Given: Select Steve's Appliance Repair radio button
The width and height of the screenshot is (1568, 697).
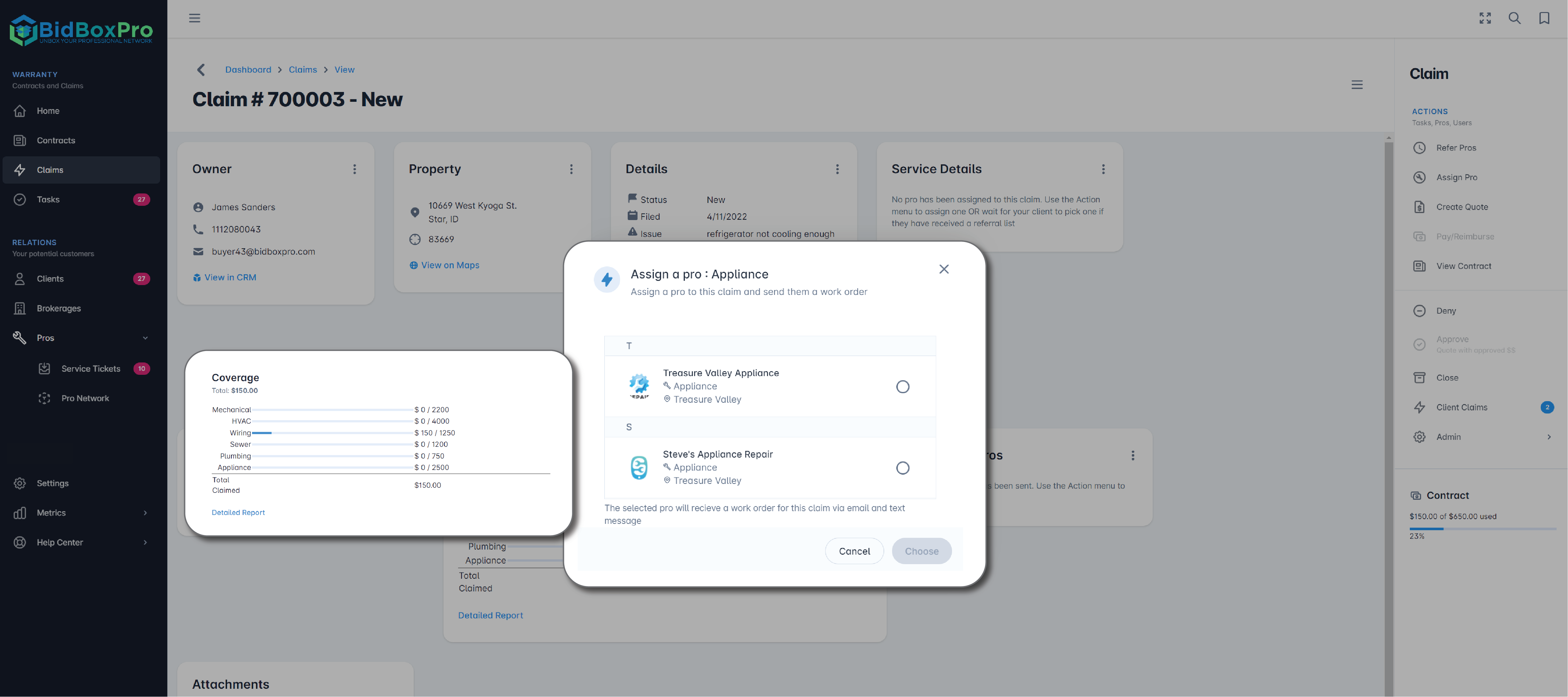Looking at the screenshot, I should click(903, 468).
